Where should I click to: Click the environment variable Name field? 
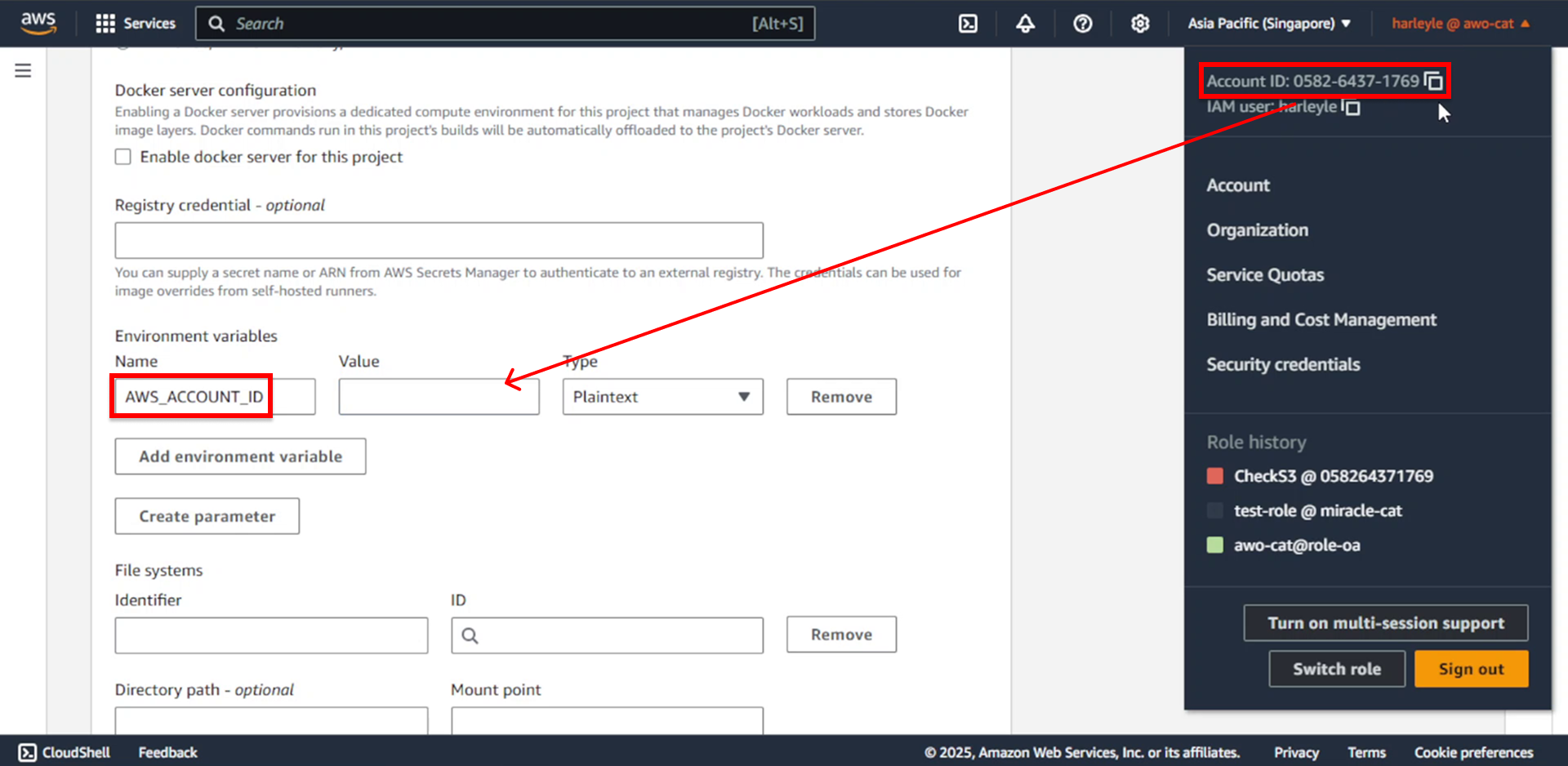[215, 397]
